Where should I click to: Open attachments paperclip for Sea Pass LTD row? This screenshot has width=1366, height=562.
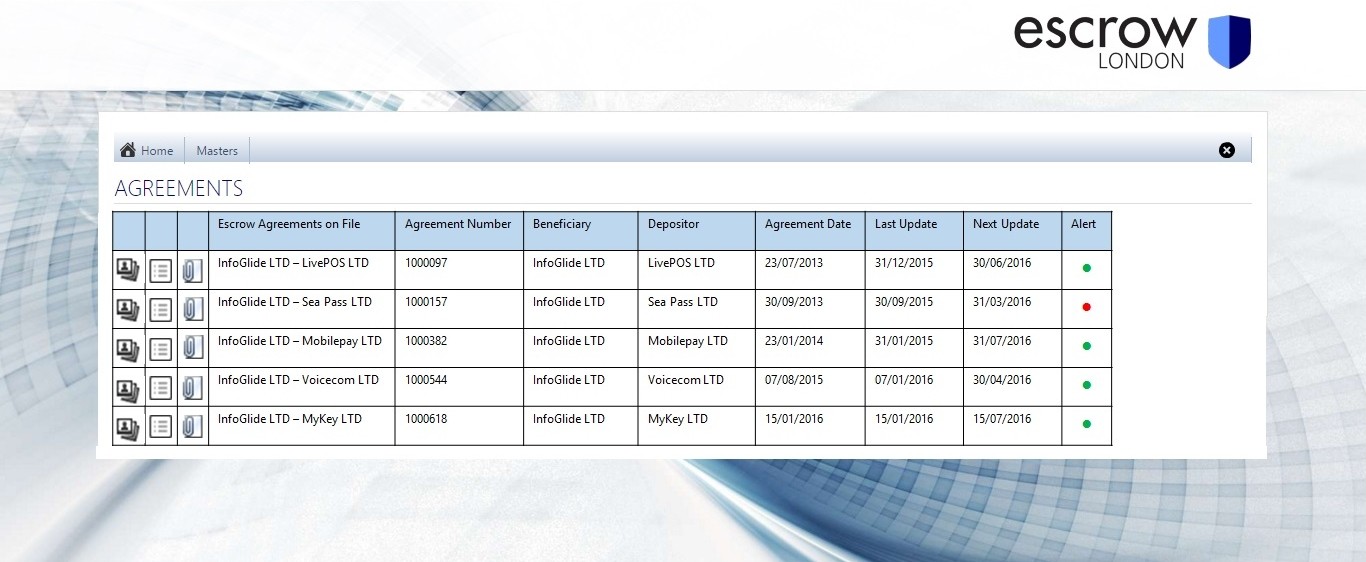coord(193,310)
